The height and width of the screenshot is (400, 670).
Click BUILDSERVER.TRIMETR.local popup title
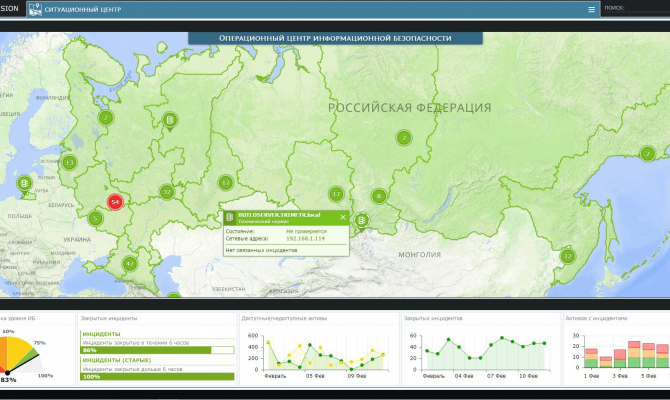click(278, 215)
